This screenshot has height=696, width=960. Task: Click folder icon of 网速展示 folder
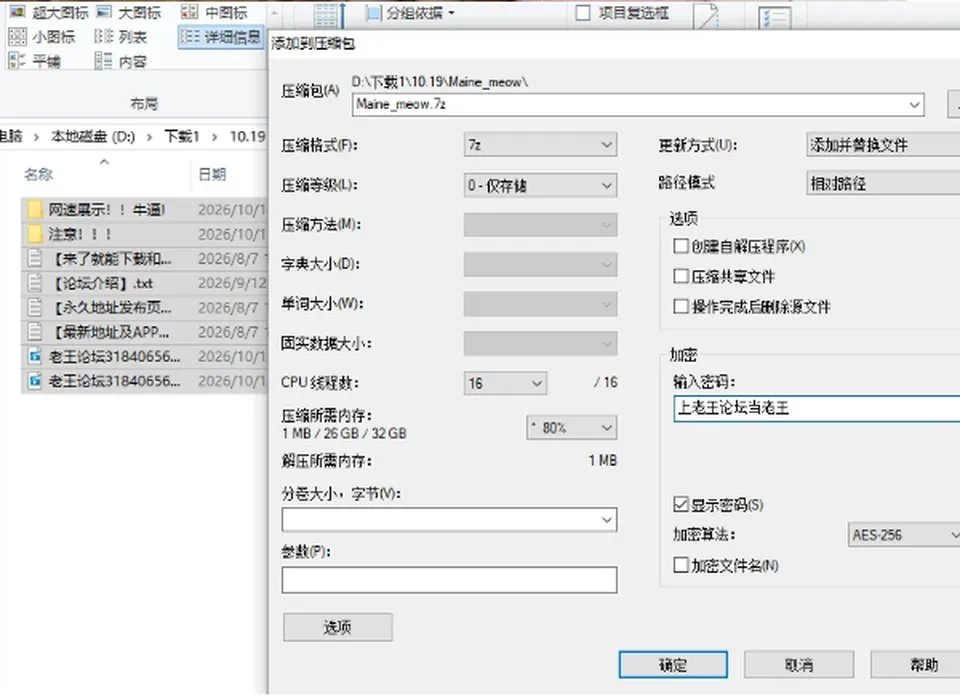point(35,210)
